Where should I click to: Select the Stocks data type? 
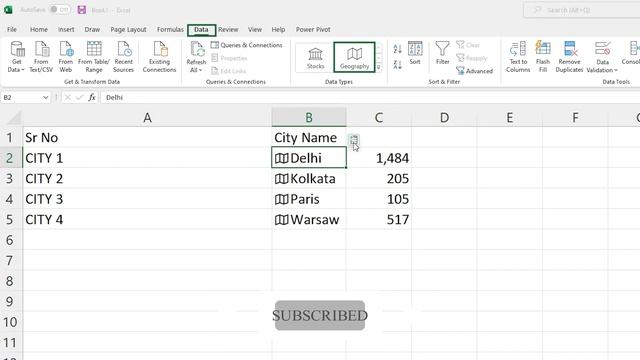coord(315,58)
